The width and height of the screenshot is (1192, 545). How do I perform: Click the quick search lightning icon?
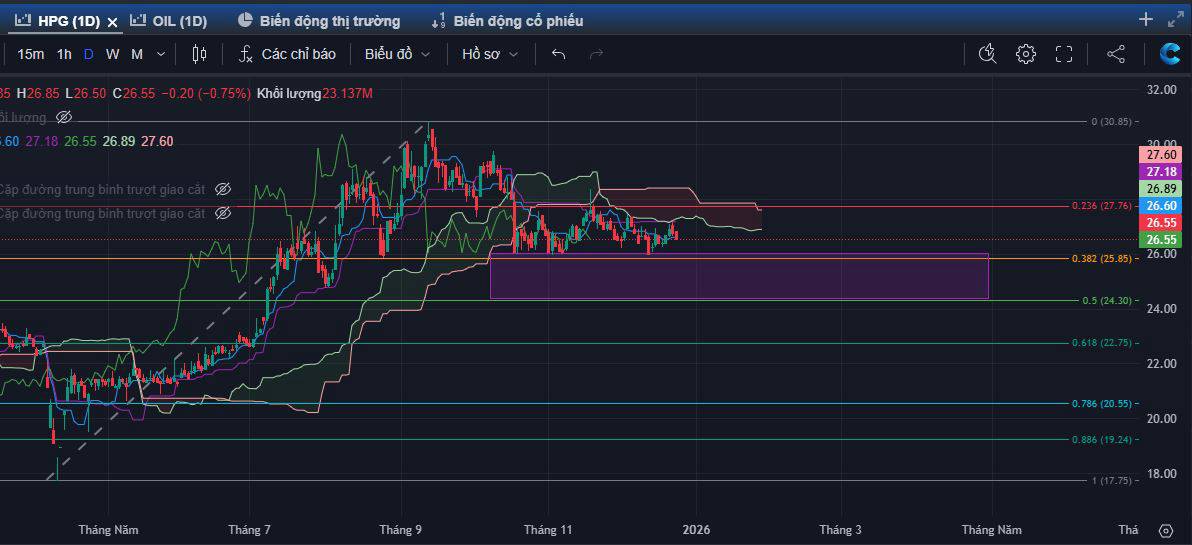(988, 54)
